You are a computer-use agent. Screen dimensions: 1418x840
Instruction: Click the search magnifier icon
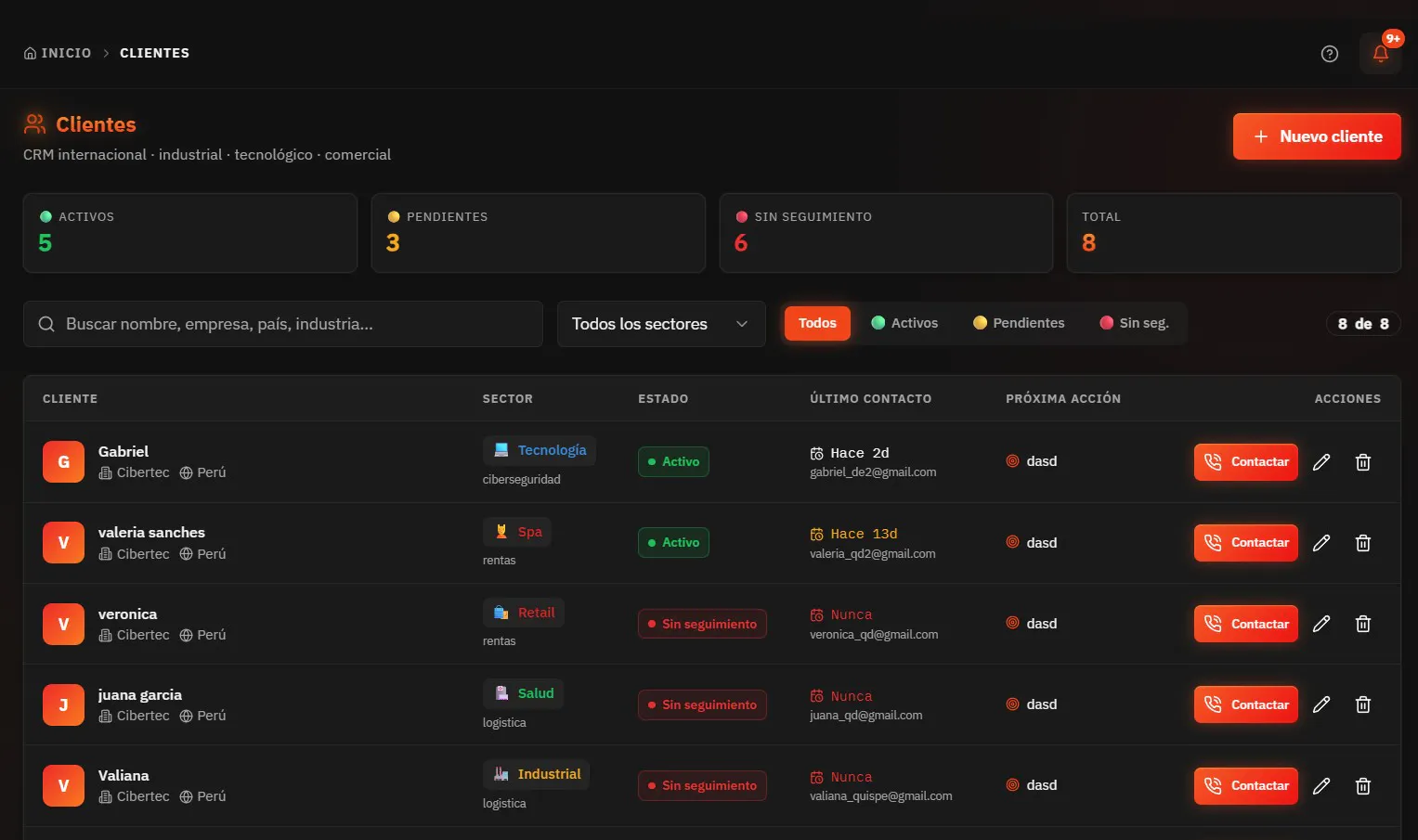pyautogui.click(x=46, y=324)
